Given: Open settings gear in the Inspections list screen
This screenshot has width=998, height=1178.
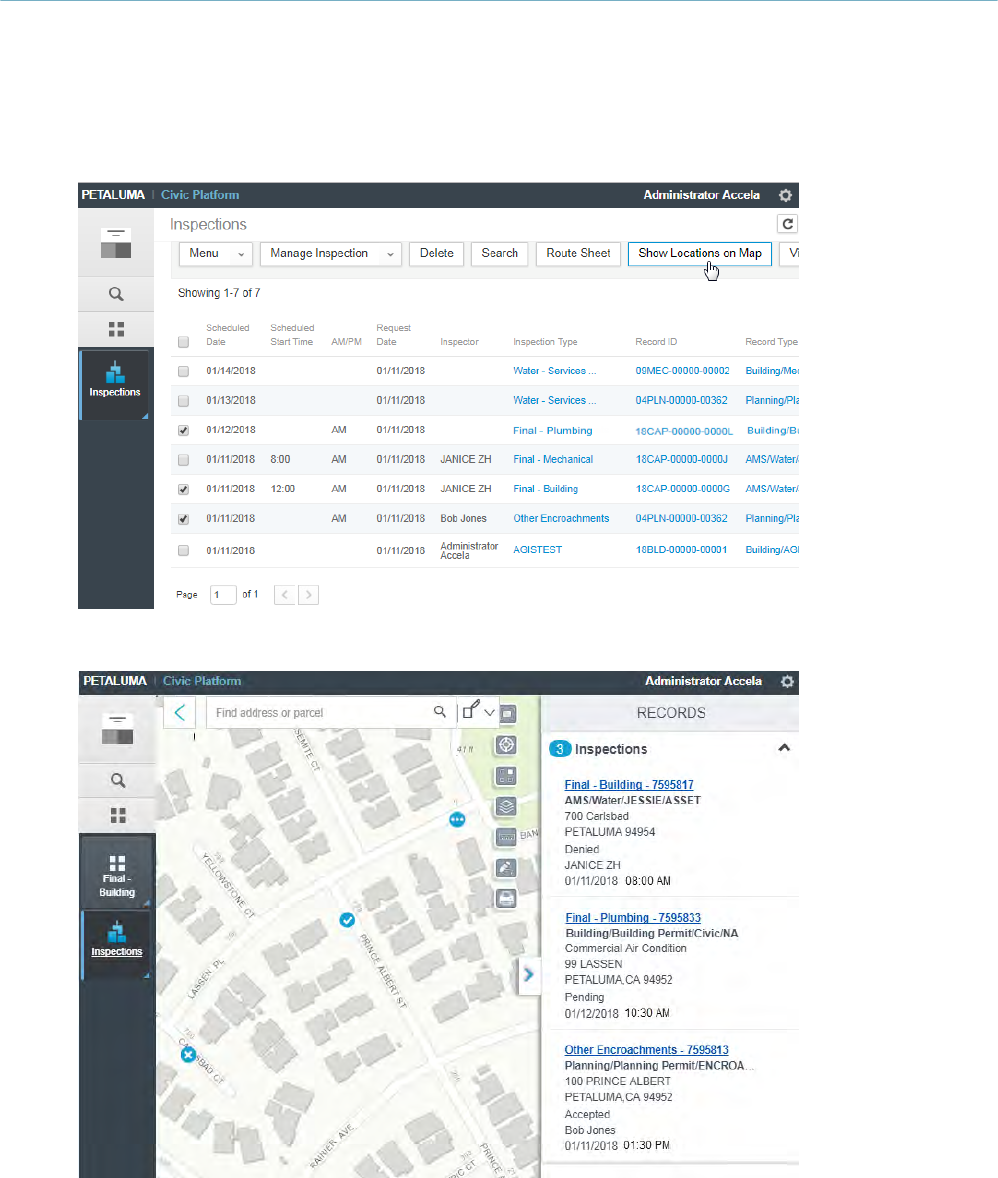Looking at the screenshot, I should [x=785, y=195].
